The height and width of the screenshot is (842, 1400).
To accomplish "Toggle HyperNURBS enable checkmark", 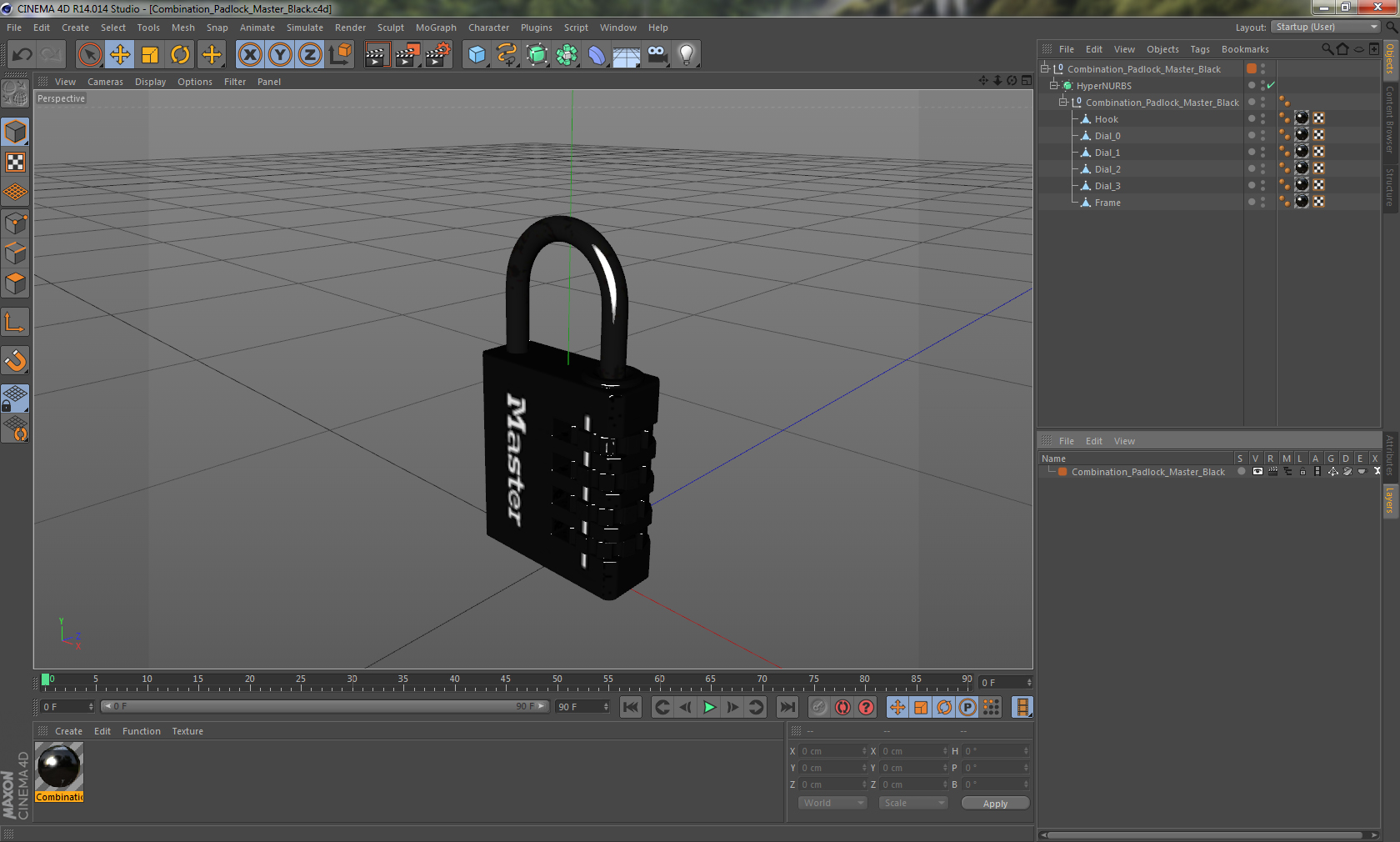I will (x=1271, y=85).
